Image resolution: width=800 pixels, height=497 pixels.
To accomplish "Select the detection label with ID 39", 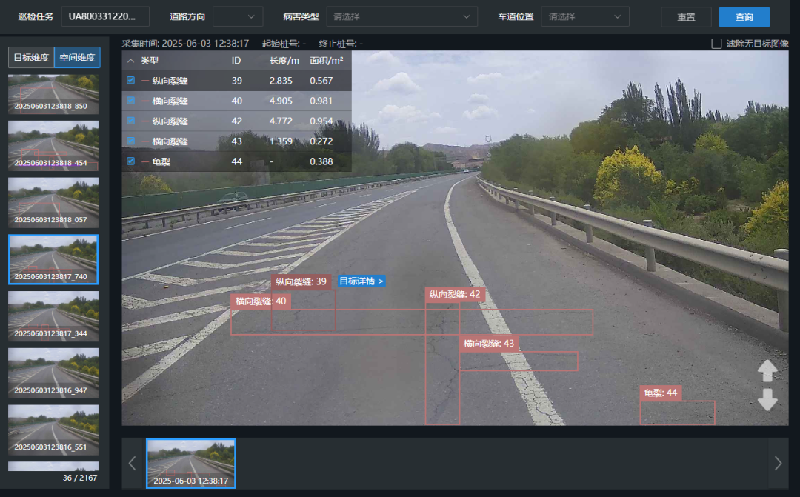I will pyautogui.click(x=302, y=282).
